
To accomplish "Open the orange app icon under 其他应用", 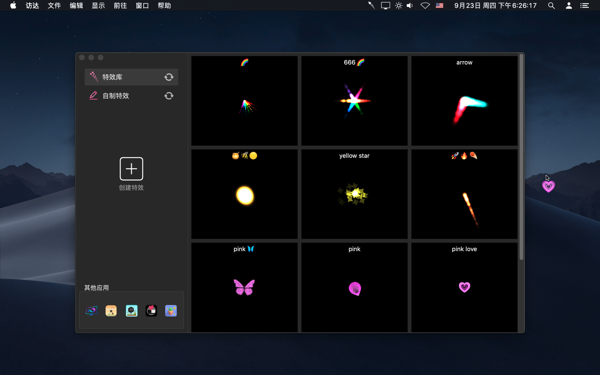I will (111, 310).
